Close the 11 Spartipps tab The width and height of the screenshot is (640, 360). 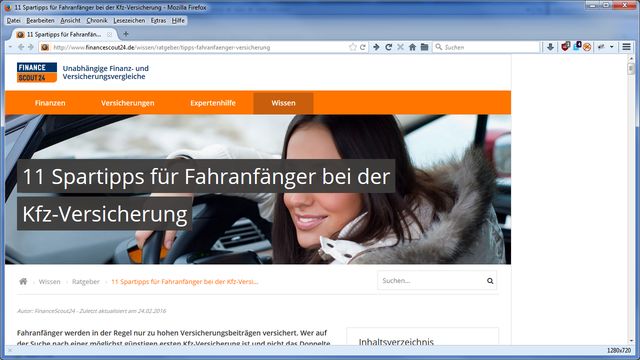(x=109, y=35)
